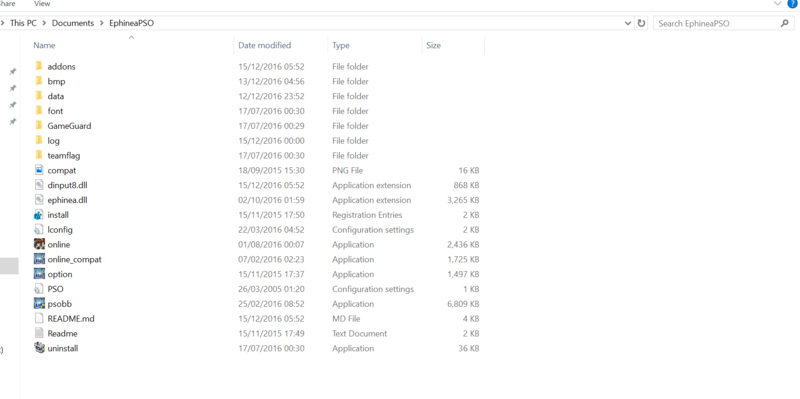Click EphineaPSO breadcrumb segment
The image size is (800, 399).
(x=131, y=23)
